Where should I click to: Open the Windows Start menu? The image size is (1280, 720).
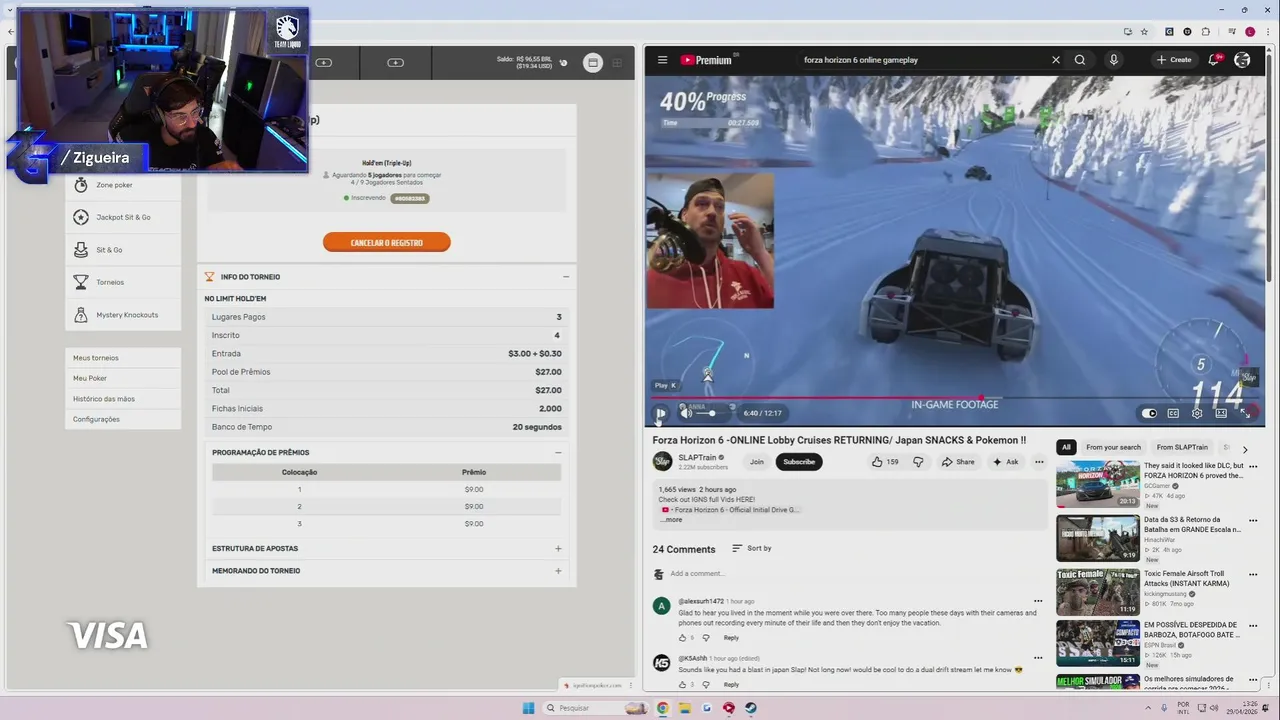pyautogui.click(x=528, y=708)
